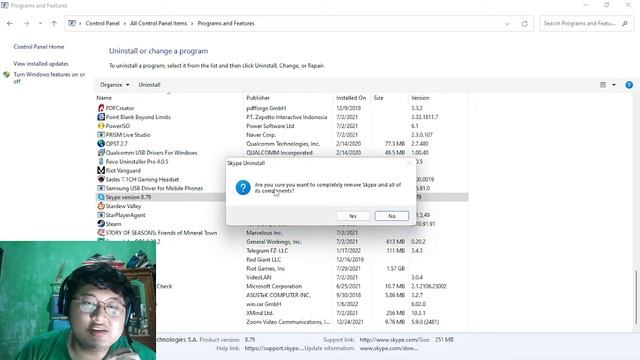The image size is (640, 360).
Task: Close the Skype Uninstall dialog
Action: 409,163
